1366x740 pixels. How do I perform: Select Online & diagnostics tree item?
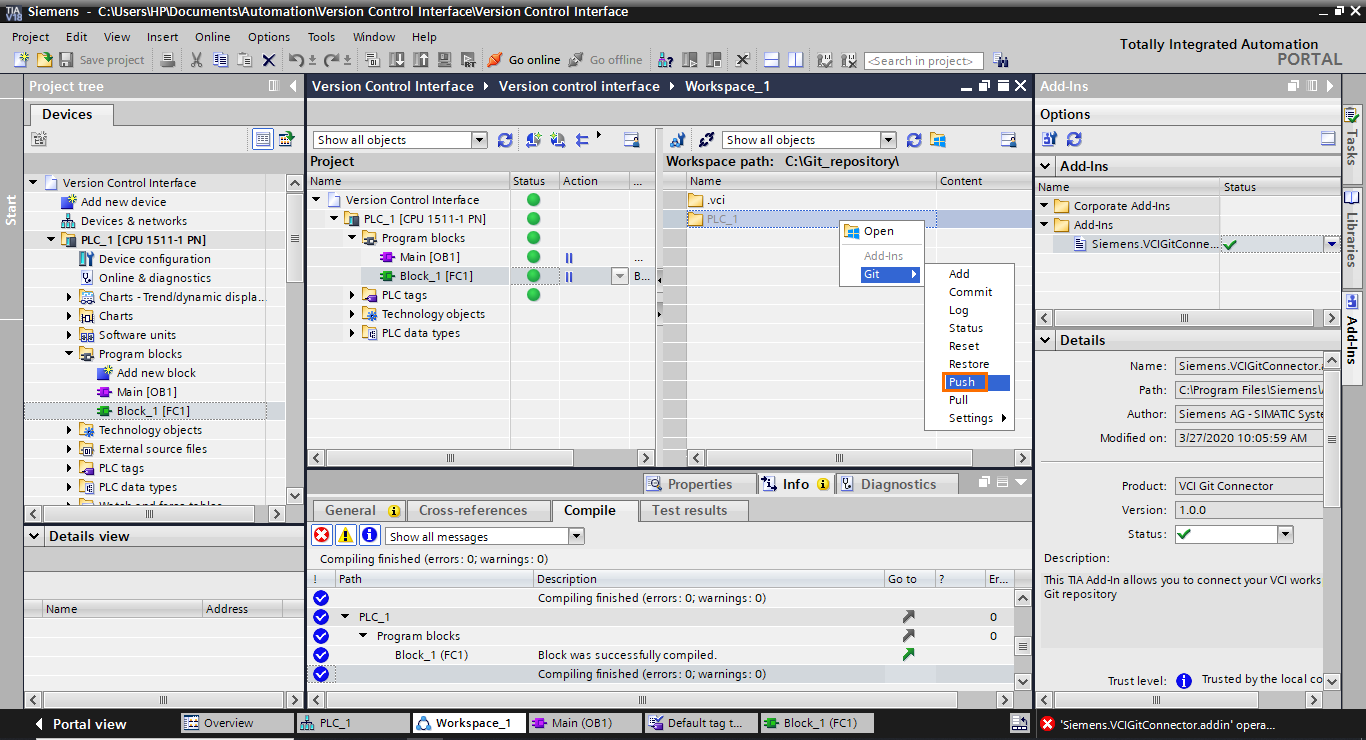[154, 278]
